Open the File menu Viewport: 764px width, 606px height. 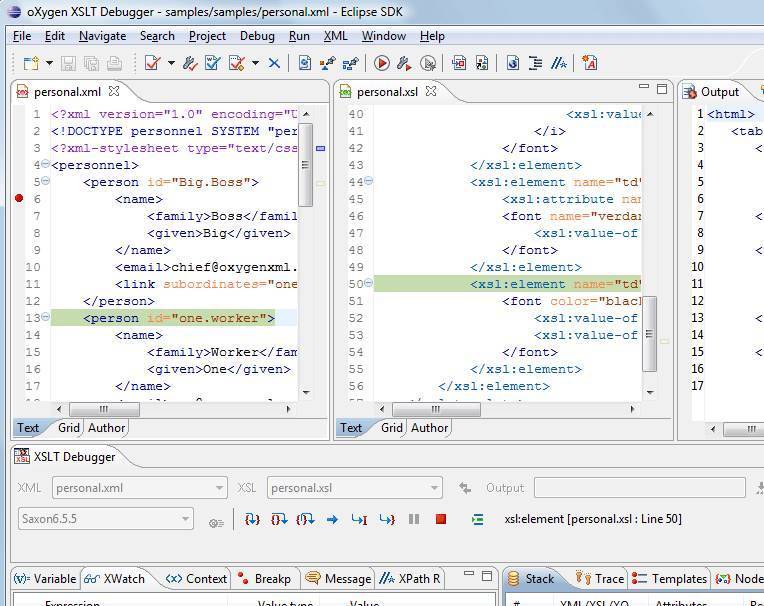tap(22, 36)
